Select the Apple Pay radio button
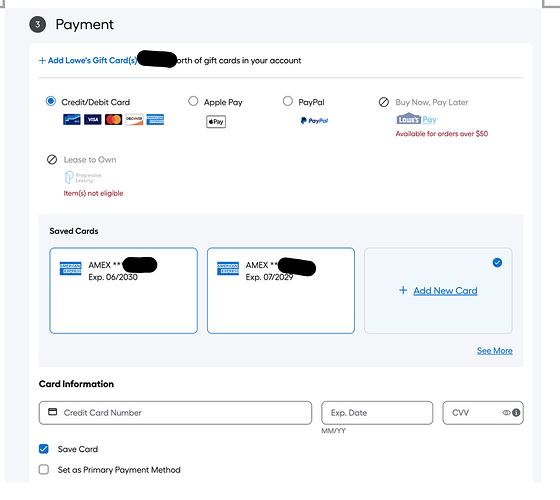 point(193,101)
